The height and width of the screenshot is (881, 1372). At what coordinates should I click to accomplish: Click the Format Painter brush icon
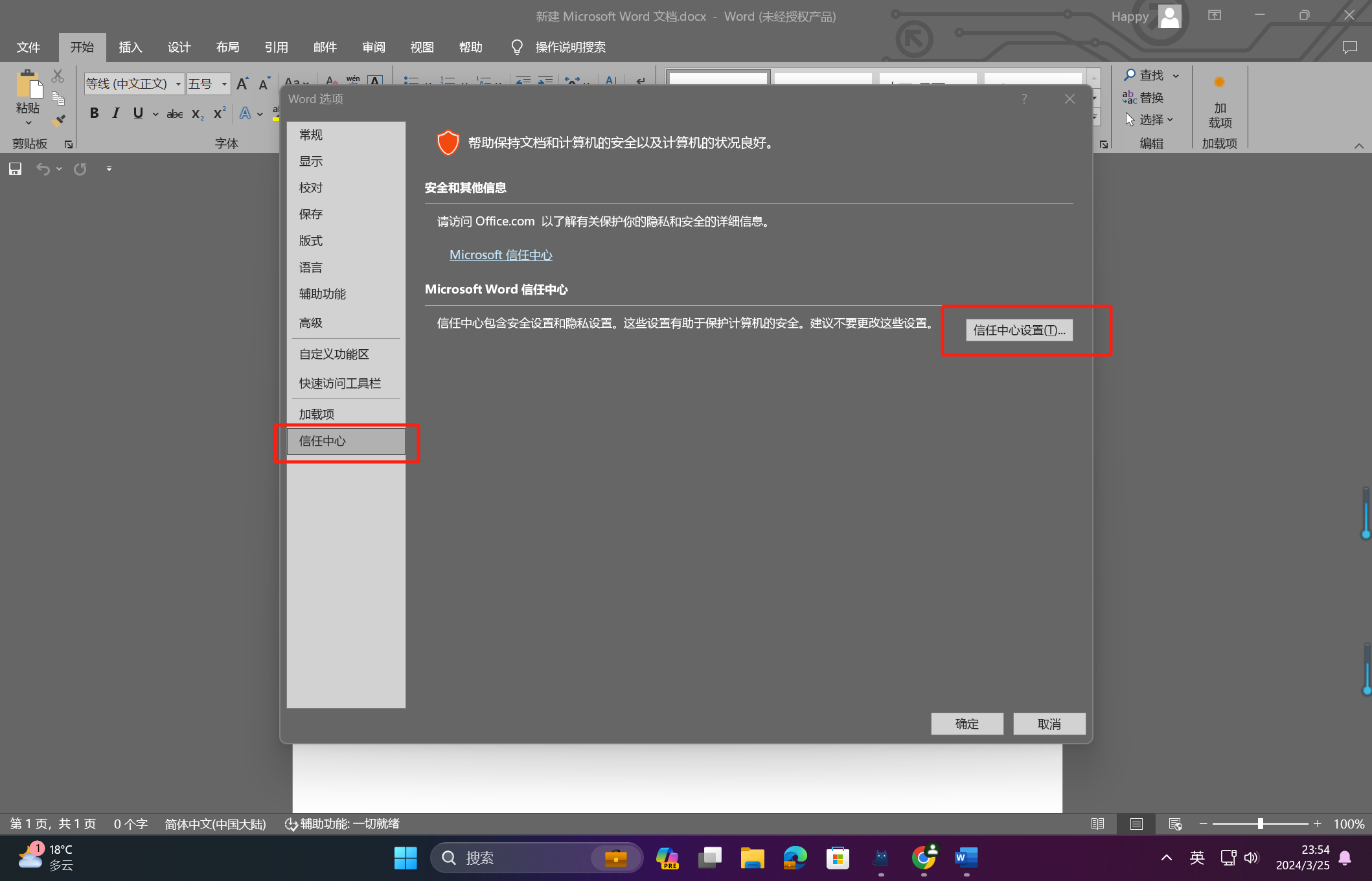click(x=58, y=120)
